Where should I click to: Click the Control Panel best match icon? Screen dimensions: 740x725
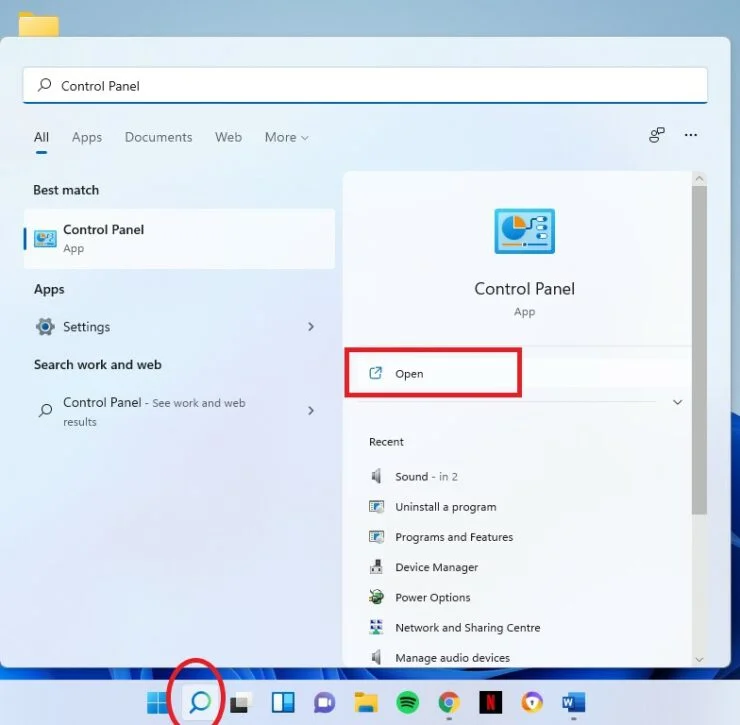point(45,239)
